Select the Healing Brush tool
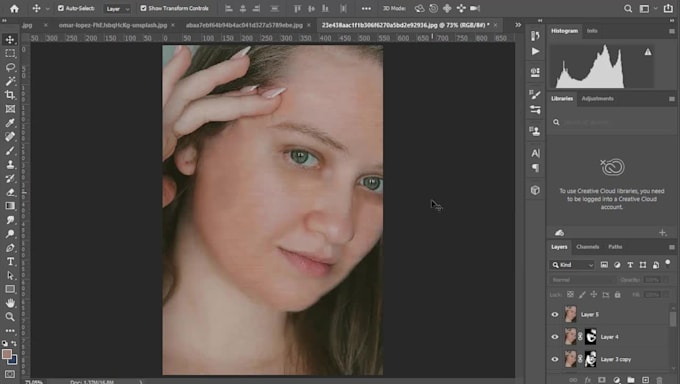 (x=10, y=137)
